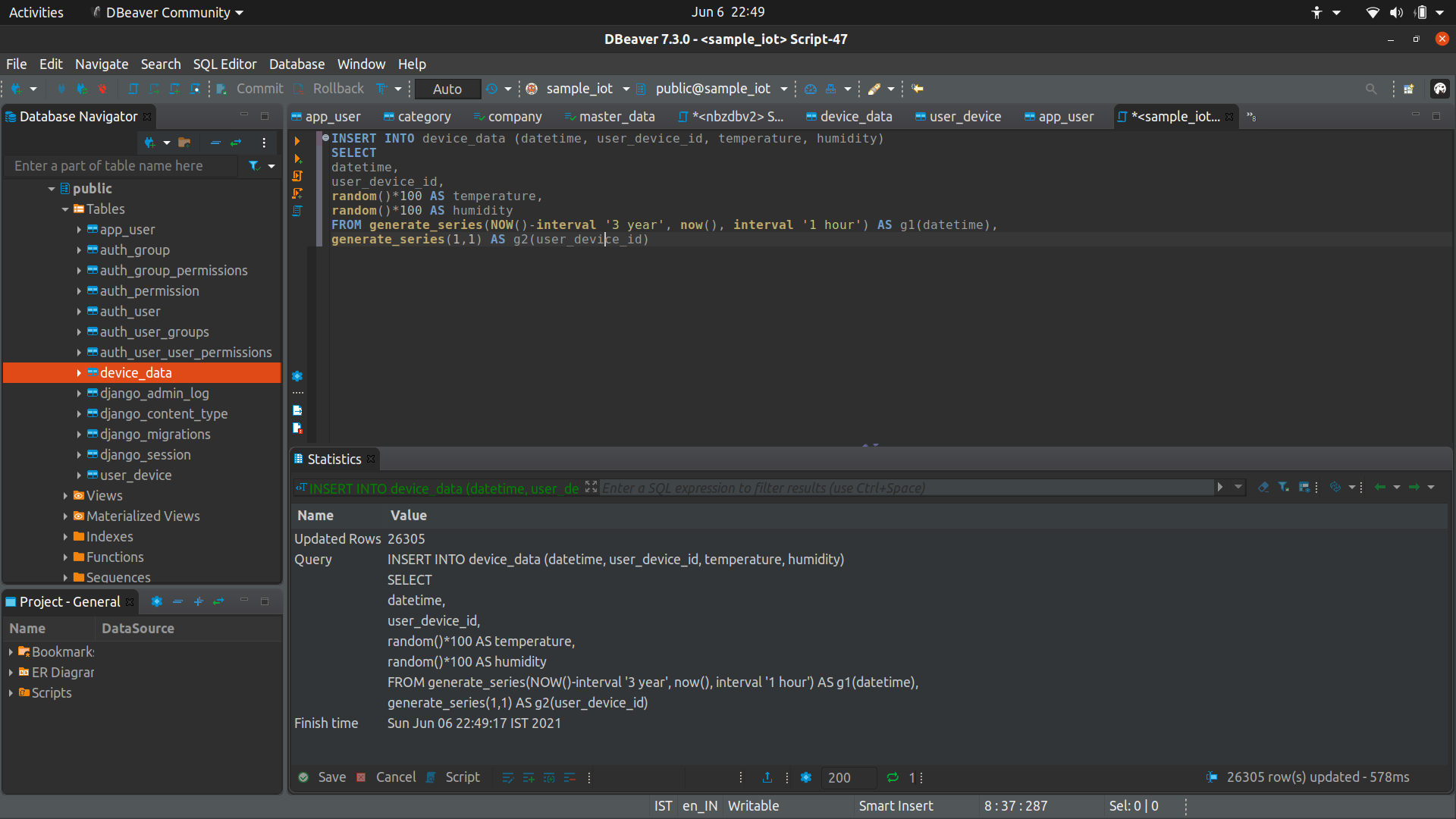
Task: Toggle the transaction mode icon before Commit
Action: (x=221, y=89)
